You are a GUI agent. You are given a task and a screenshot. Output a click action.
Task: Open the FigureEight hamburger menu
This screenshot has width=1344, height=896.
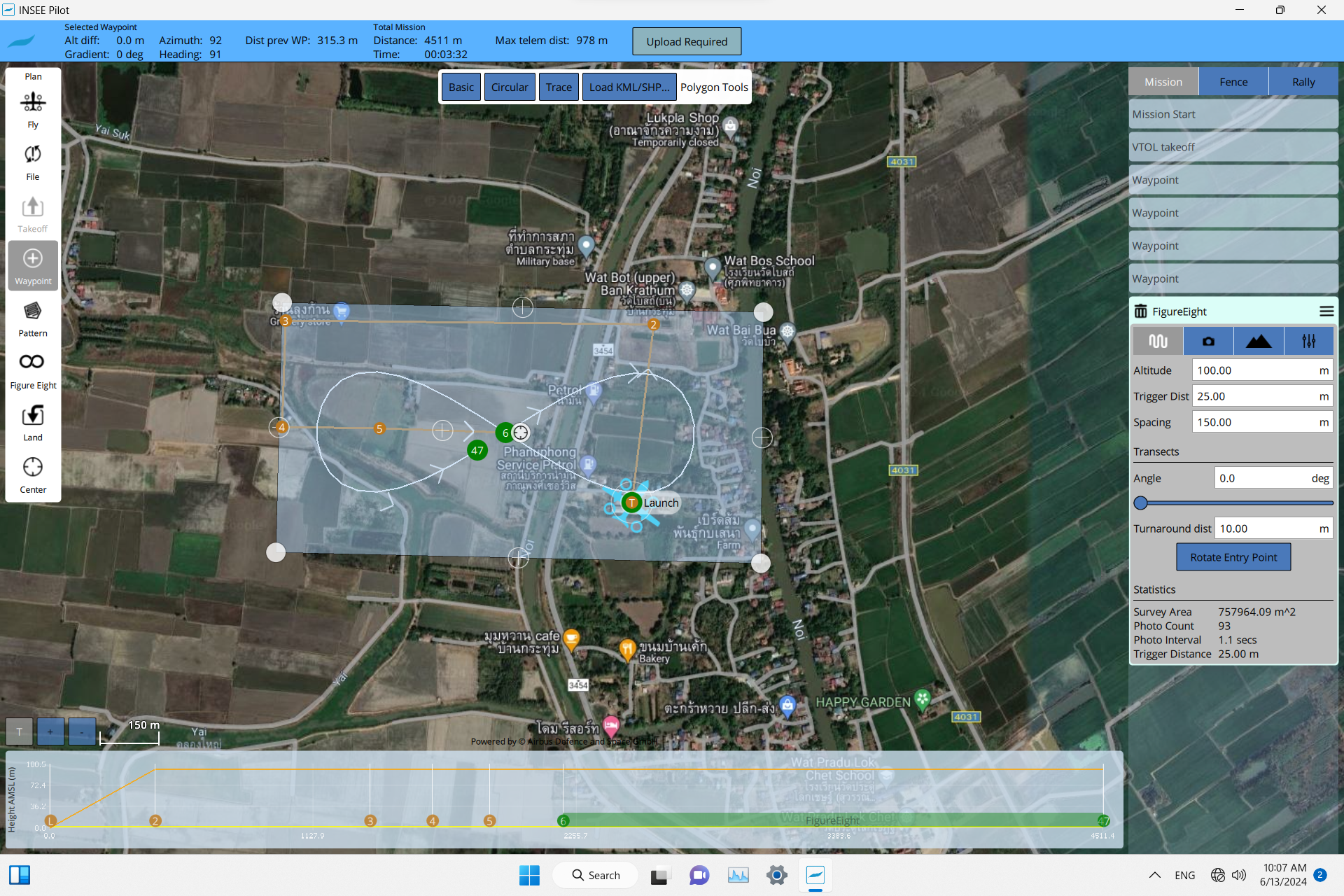(x=1326, y=311)
